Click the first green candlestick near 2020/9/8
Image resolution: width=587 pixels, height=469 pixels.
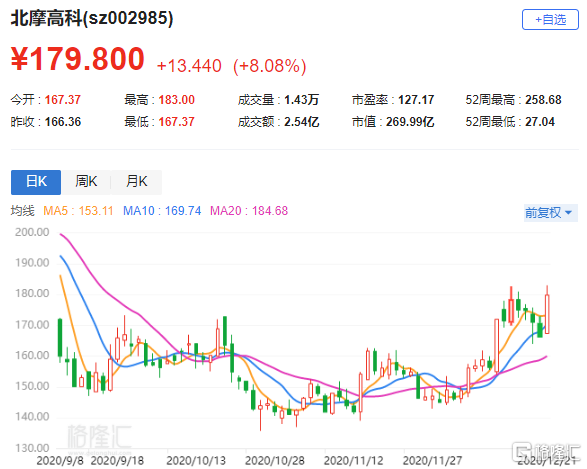click(x=60, y=338)
